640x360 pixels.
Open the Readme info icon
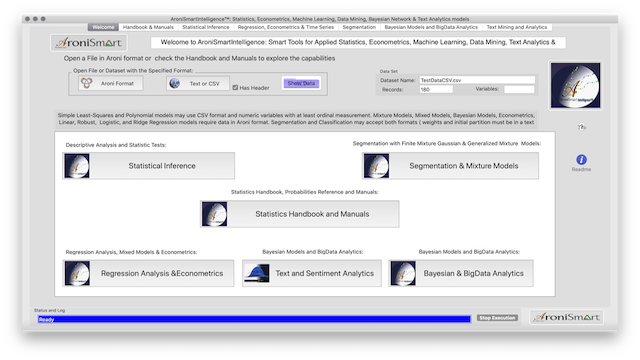(581, 160)
